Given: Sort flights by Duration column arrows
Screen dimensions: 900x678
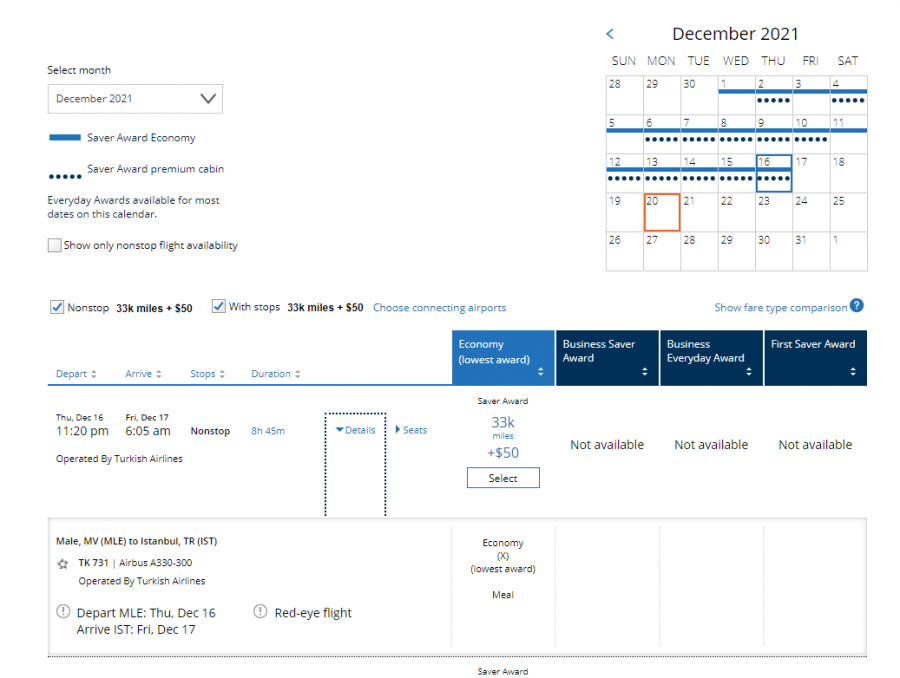Looking at the screenshot, I should click(297, 374).
